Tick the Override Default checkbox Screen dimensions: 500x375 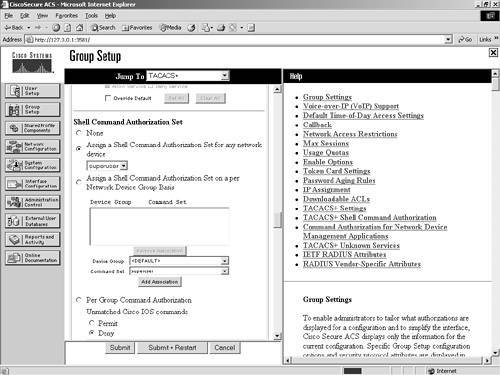108,98
